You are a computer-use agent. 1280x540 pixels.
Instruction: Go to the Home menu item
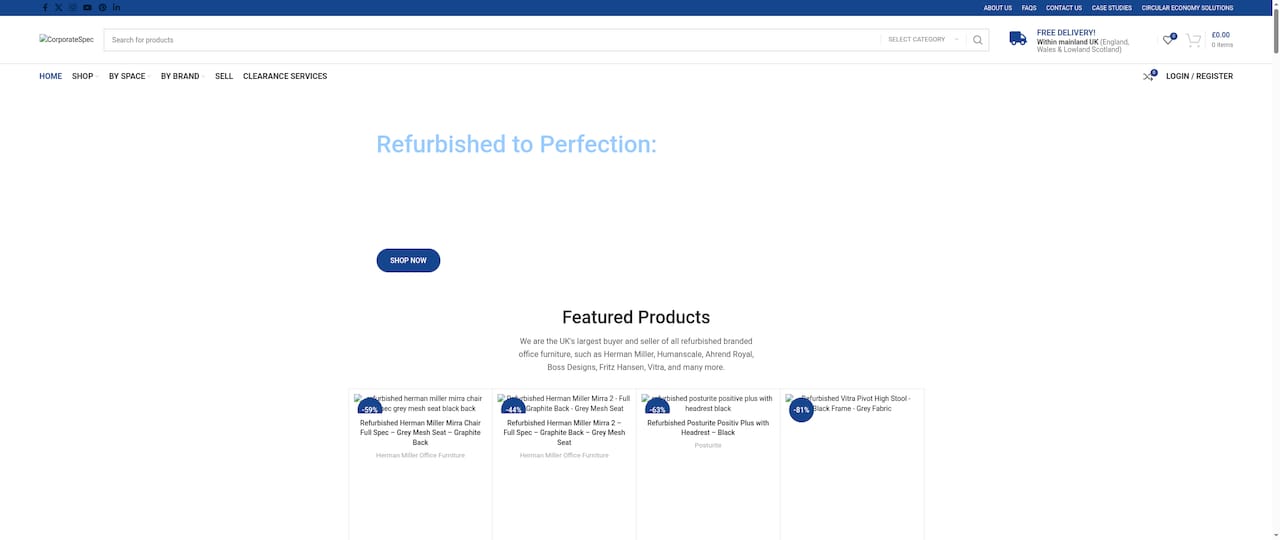click(x=50, y=76)
